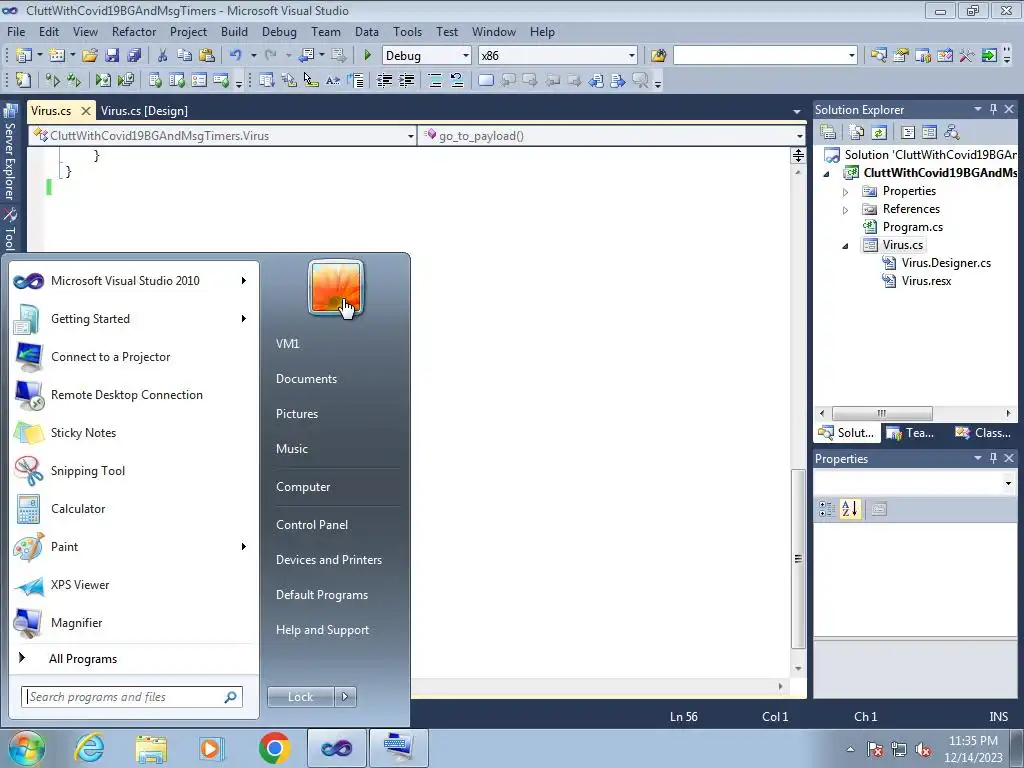
Task: Click the Properties object selector combo box
Action: (914, 483)
